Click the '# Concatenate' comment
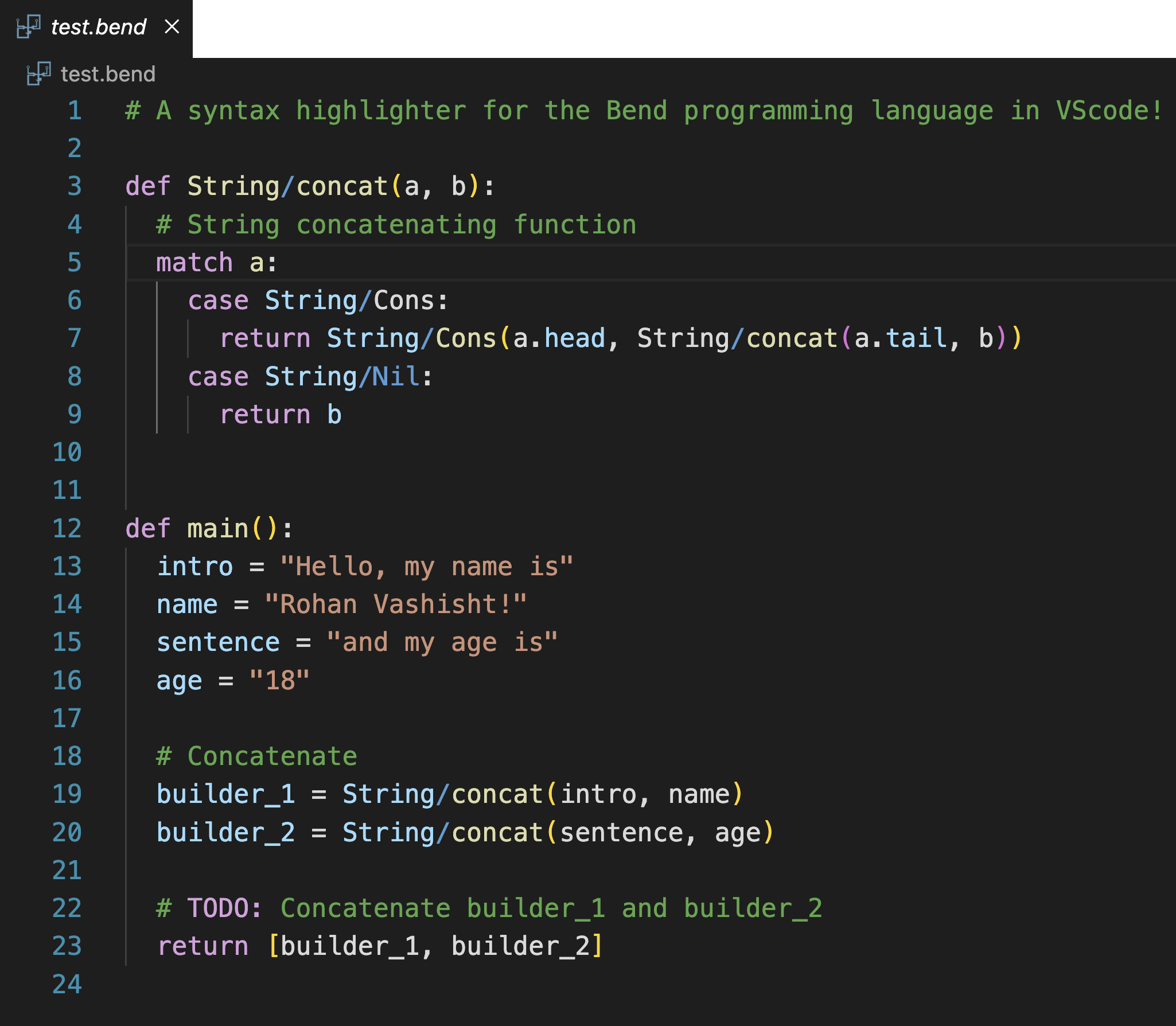 tap(256, 756)
